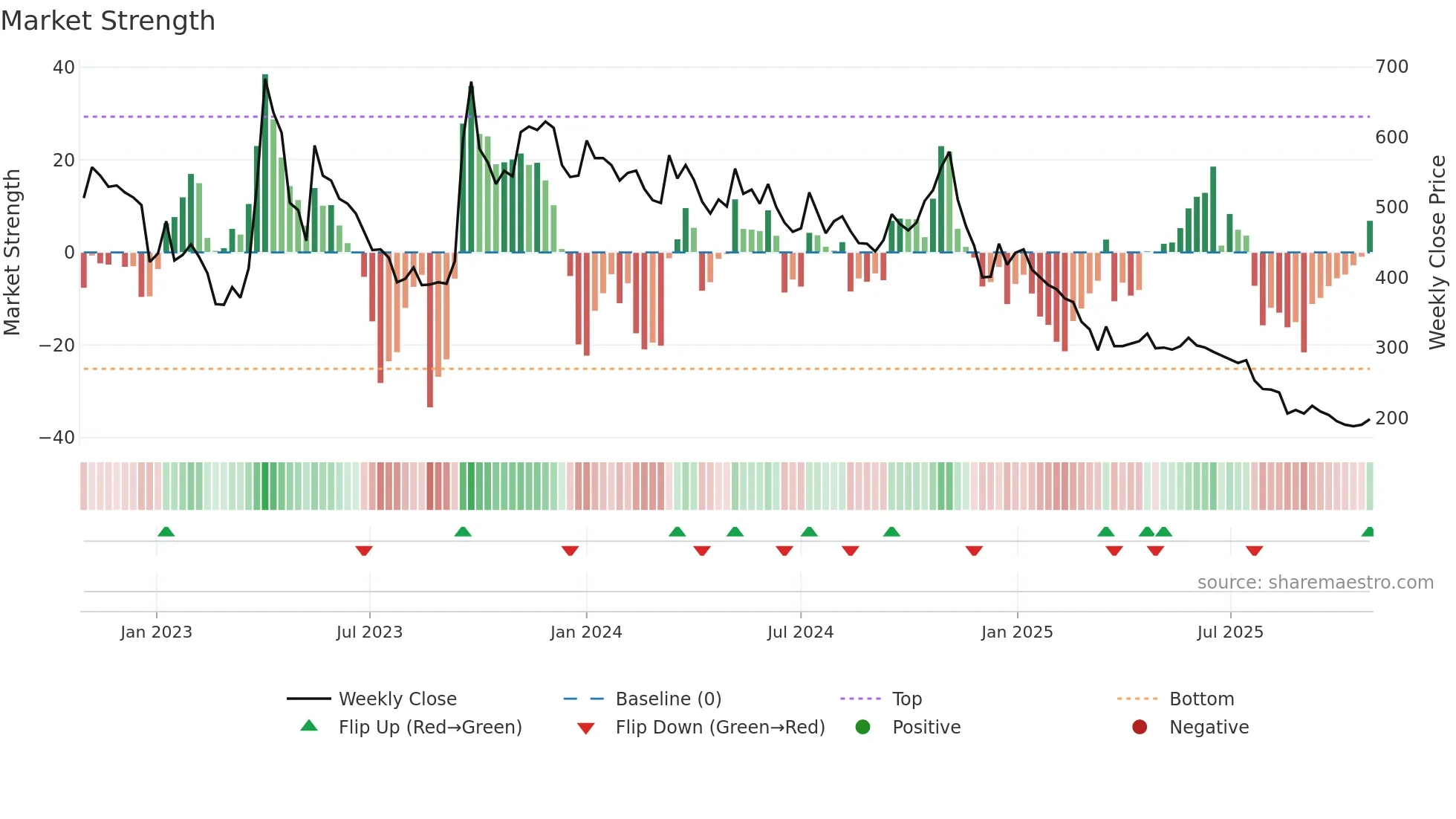This screenshot has width=1456, height=819.
Task: Click green Flip Up marker at far right edge
Action: (1368, 532)
